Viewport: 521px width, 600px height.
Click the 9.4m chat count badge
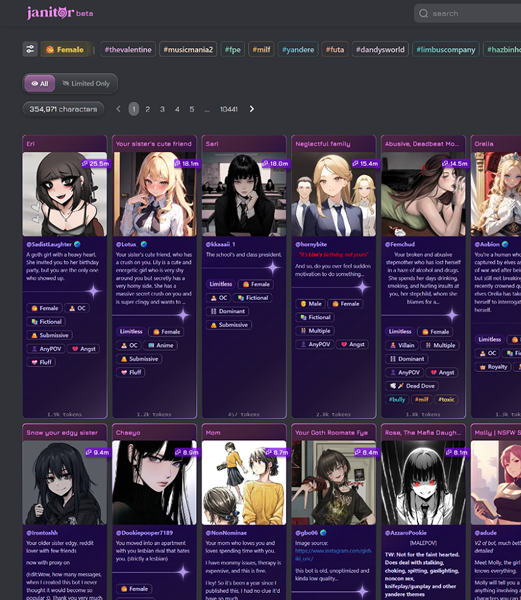pos(98,452)
